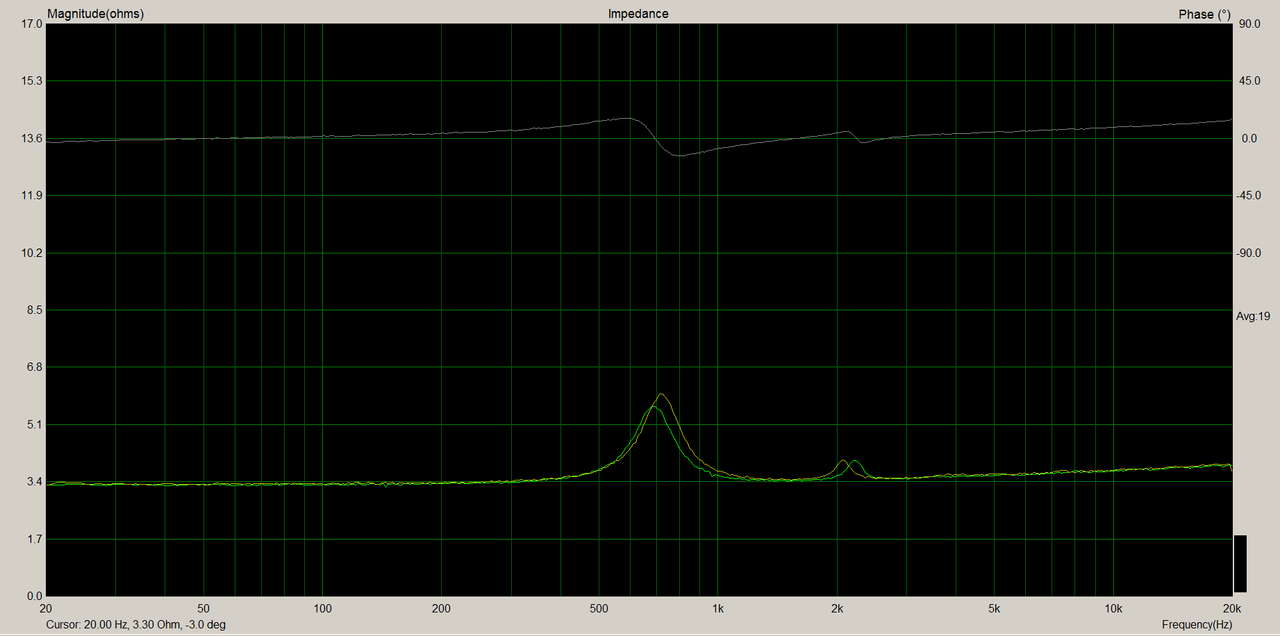Click the 17.0 magnitude axis value
This screenshot has width=1280, height=636.
pyautogui.click(x=31, y=23)
